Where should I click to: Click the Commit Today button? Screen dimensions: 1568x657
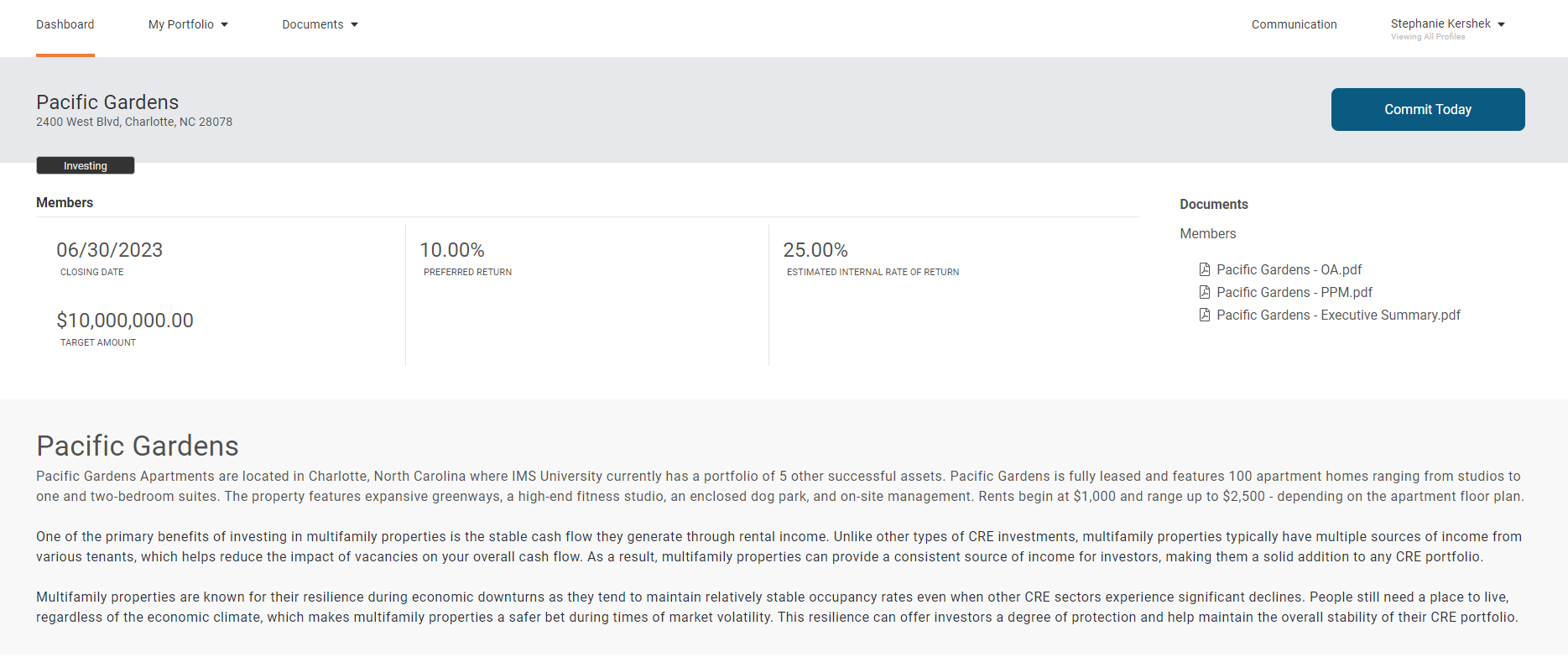[x=1427, y=109]
